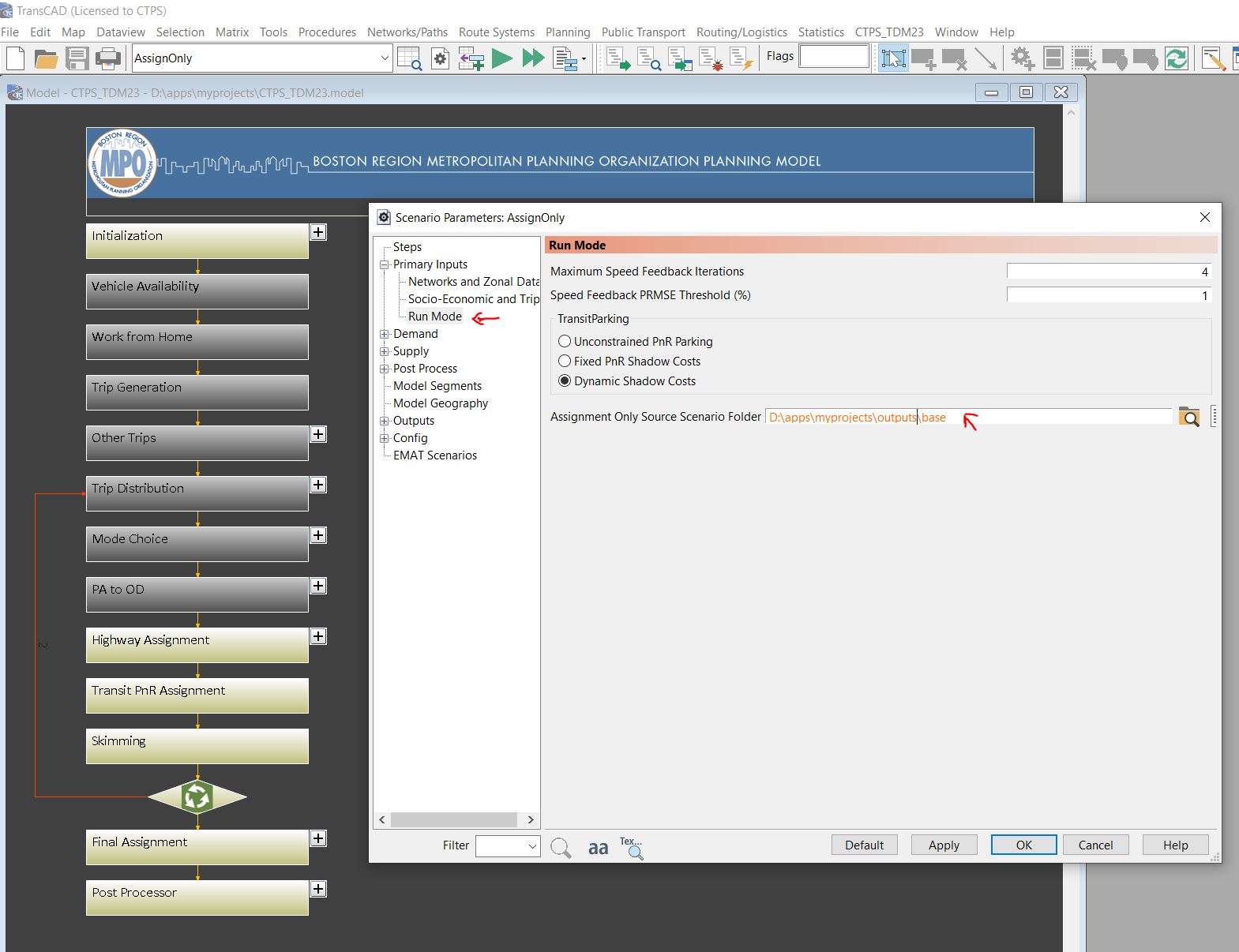Image resolution: width=1239 pixels, height=952 pixels.
Task: Click the tree panel horizontal scrollbar
Action: pyautogui.click(x=454, y=819)
